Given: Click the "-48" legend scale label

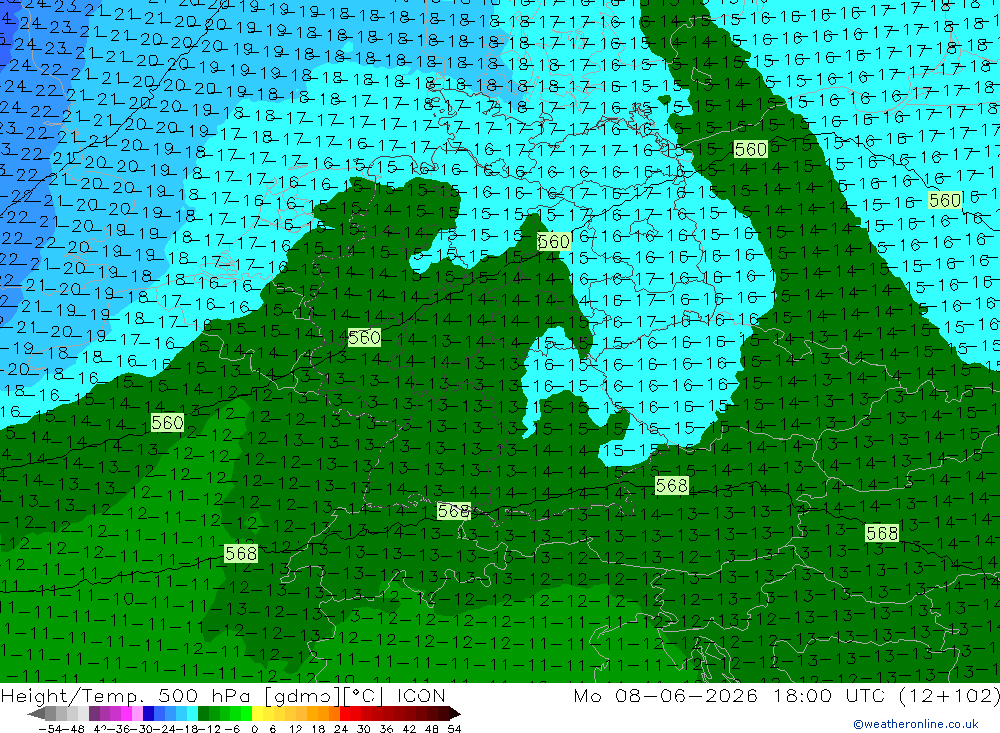Looking at the screenshot, I should click(x=73, y=729).
